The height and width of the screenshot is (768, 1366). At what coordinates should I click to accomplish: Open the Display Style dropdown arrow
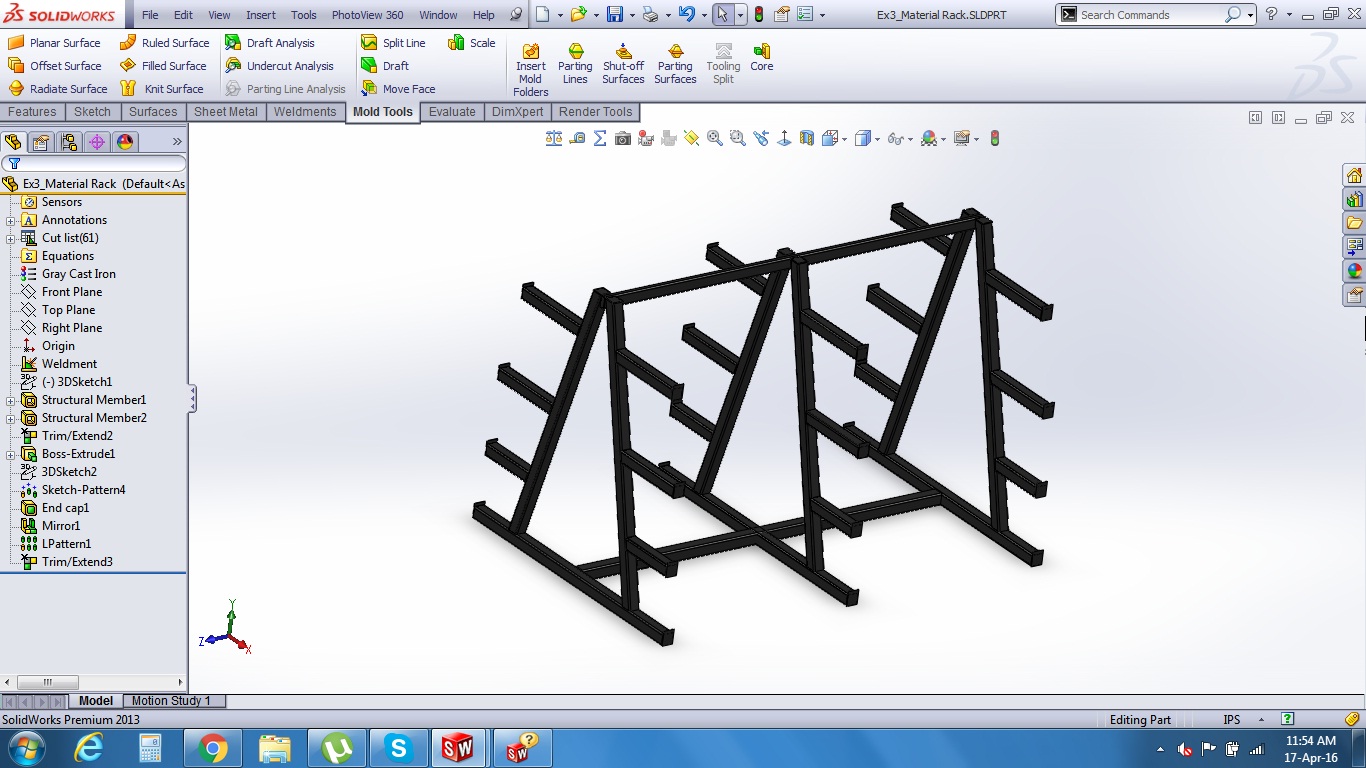875,138
